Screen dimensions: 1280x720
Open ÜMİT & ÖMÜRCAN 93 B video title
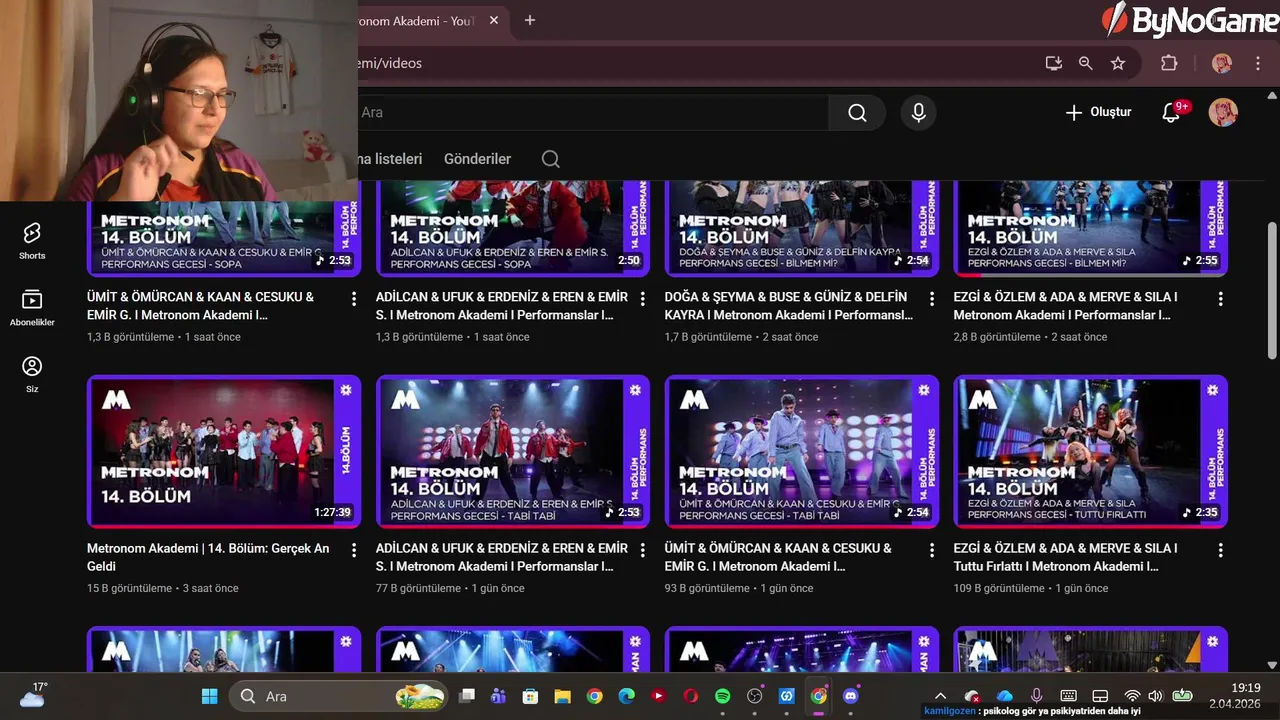(778, 557)
